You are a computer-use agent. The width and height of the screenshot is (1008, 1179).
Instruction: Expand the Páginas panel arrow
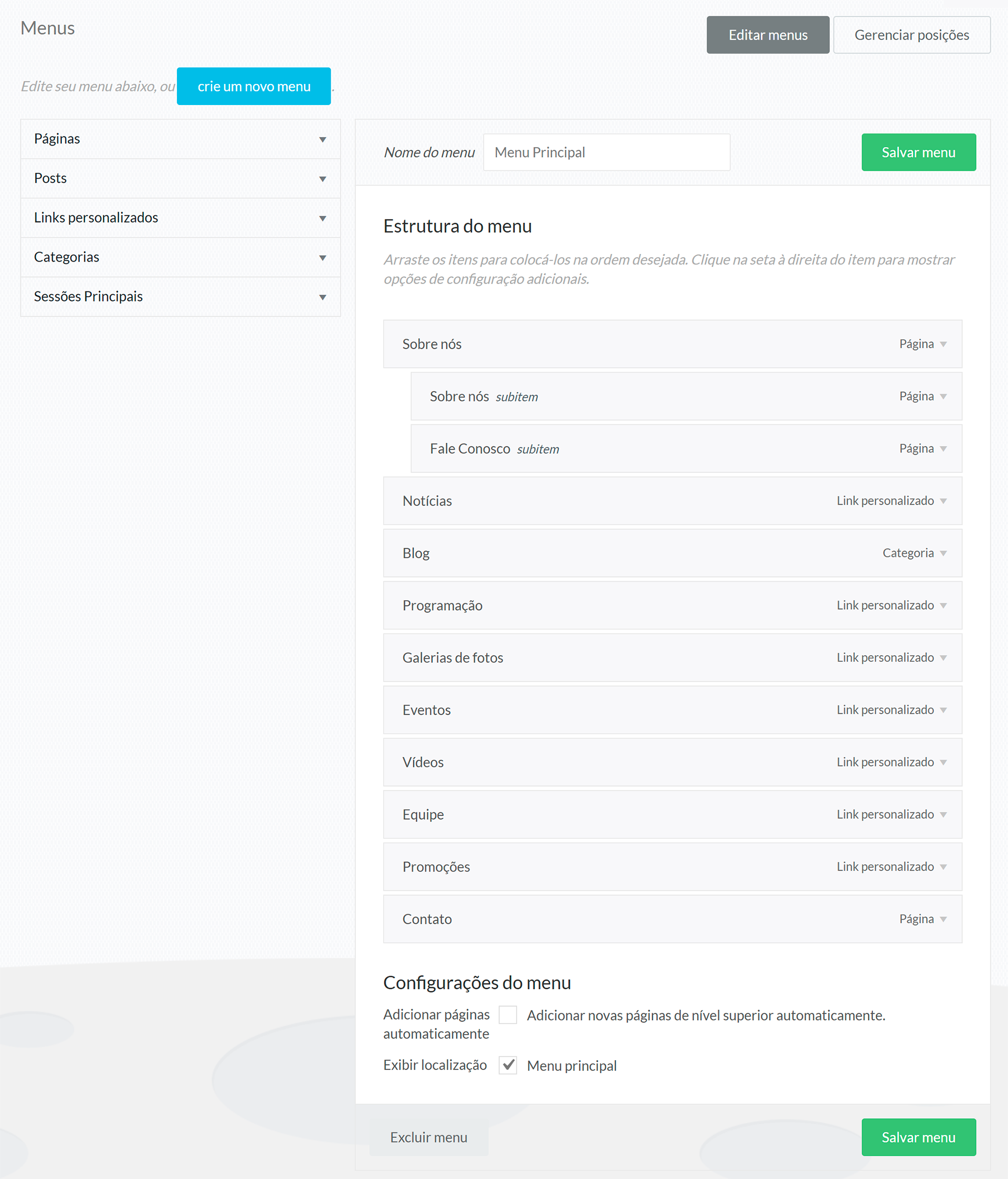(x=322, y=139)
